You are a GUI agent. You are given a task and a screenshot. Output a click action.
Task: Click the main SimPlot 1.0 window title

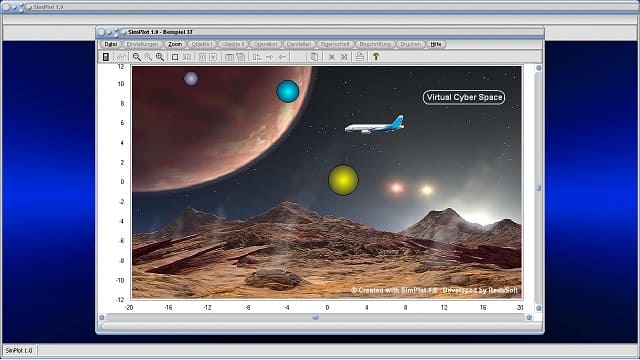48,7
